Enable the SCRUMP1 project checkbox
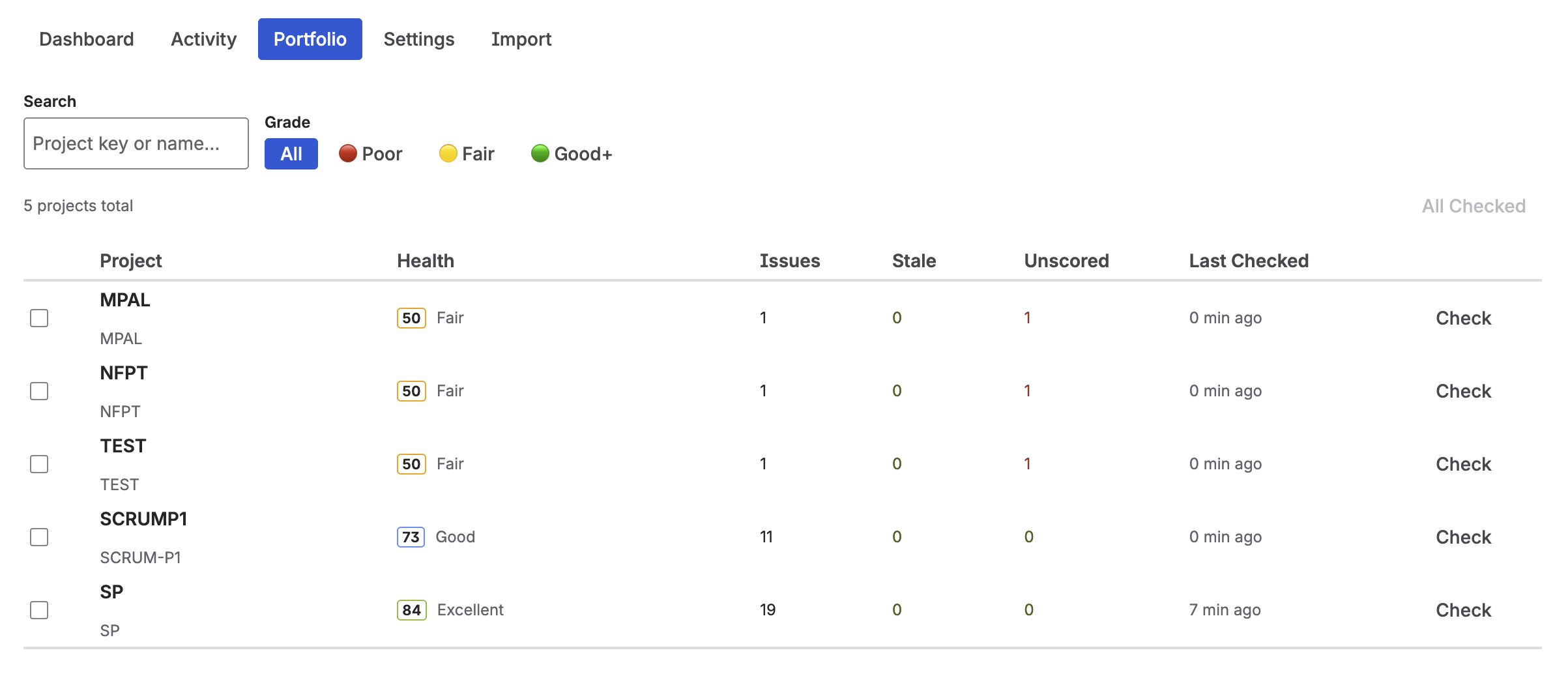 click(x=40, y=537)
